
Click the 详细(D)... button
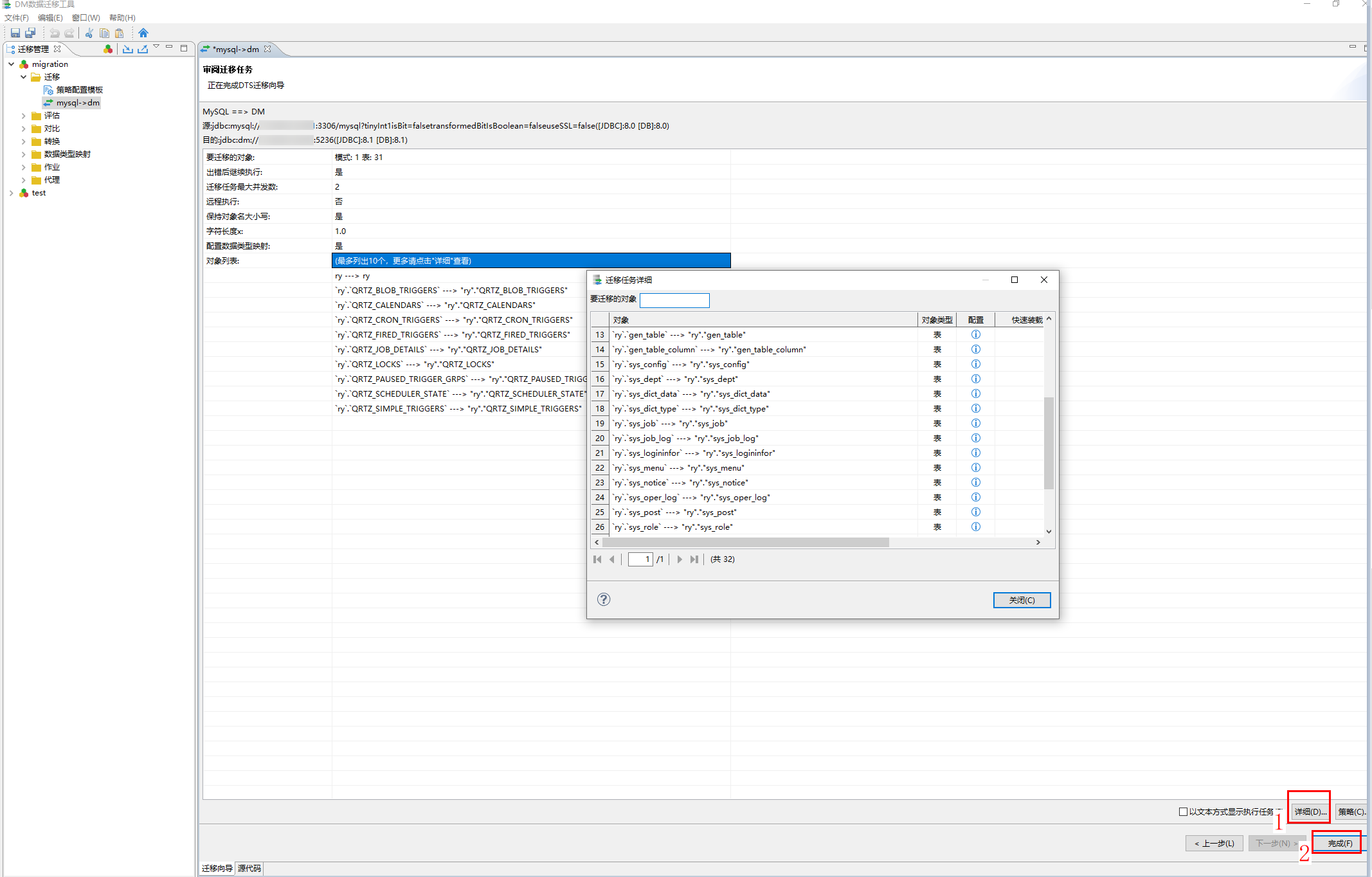(1310, 811)
